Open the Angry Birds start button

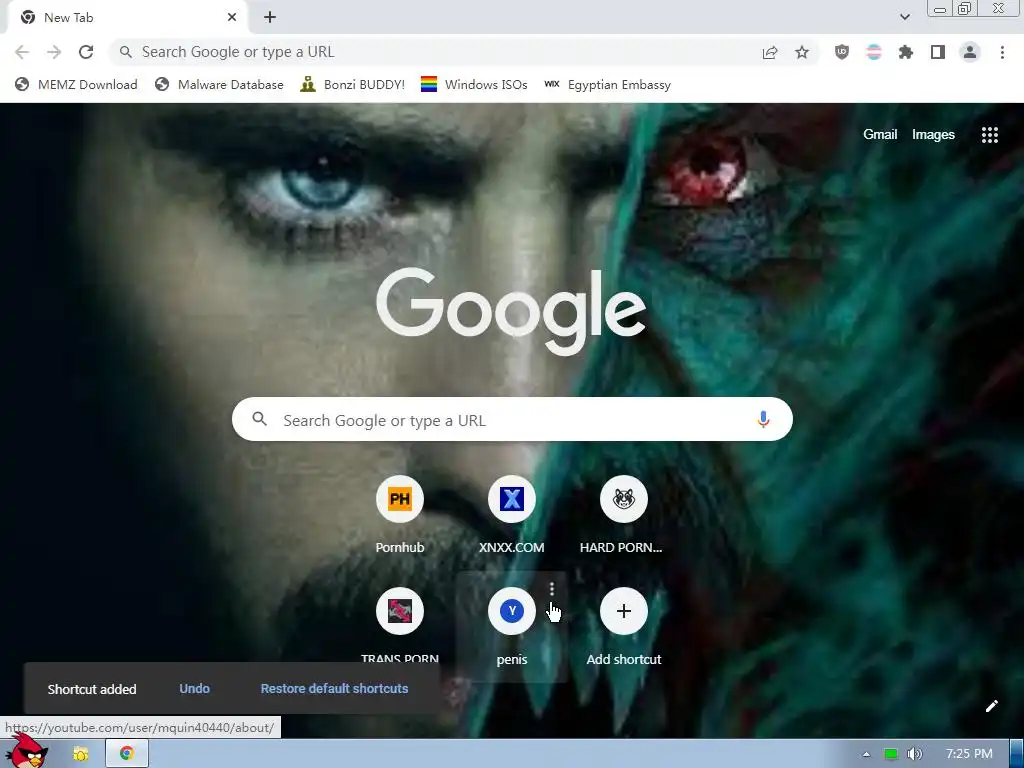(26, 751)
